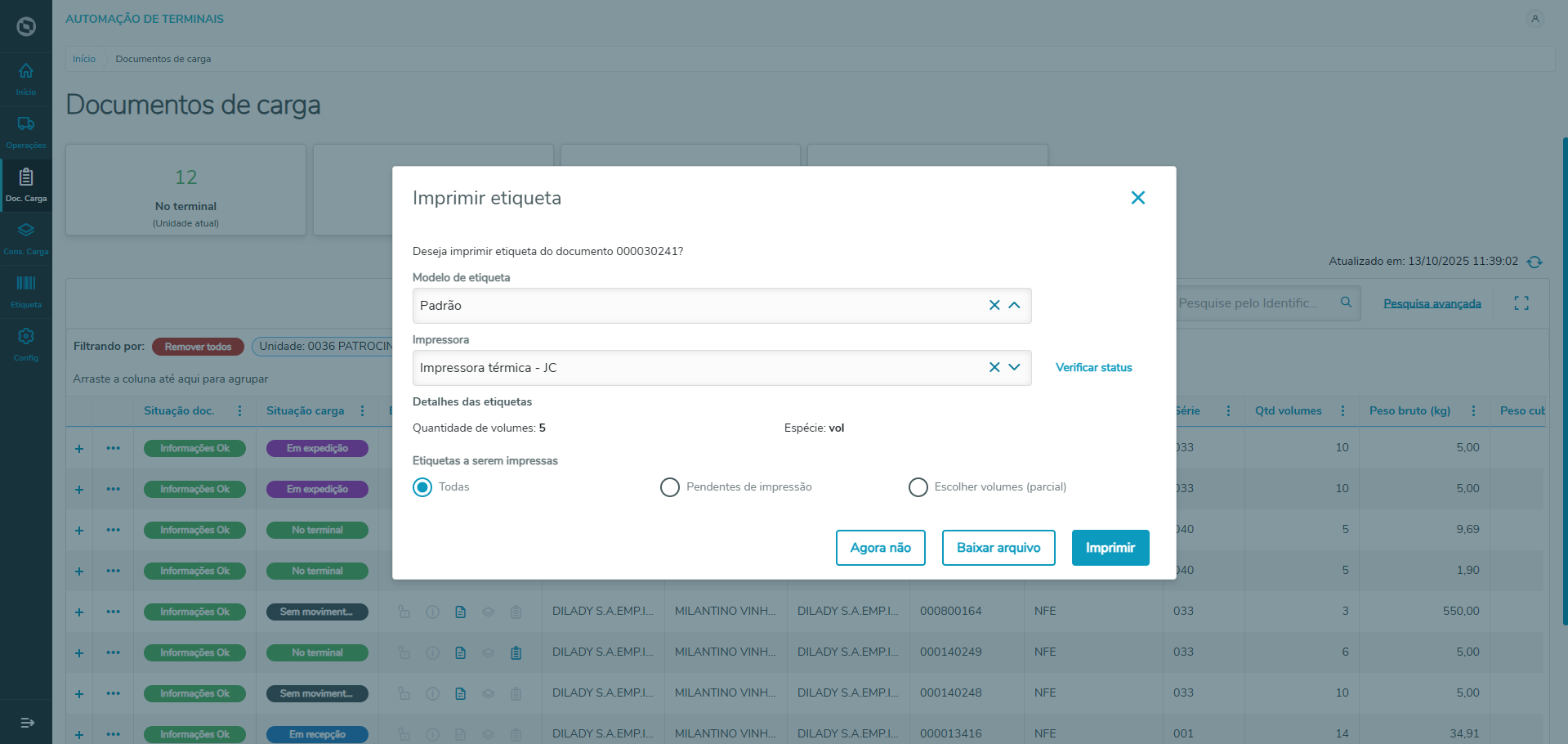
Task: Clear the Padrão label model selection
Action: tap(994, 305)
